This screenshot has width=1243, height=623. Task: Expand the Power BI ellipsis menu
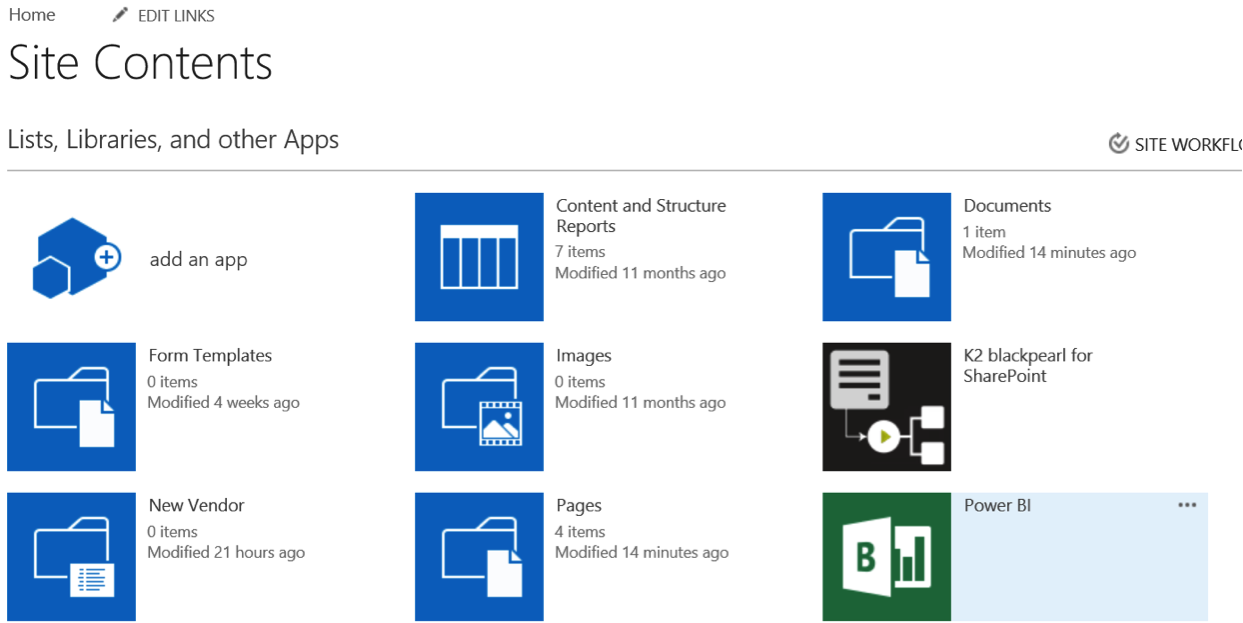(1187, 505)
